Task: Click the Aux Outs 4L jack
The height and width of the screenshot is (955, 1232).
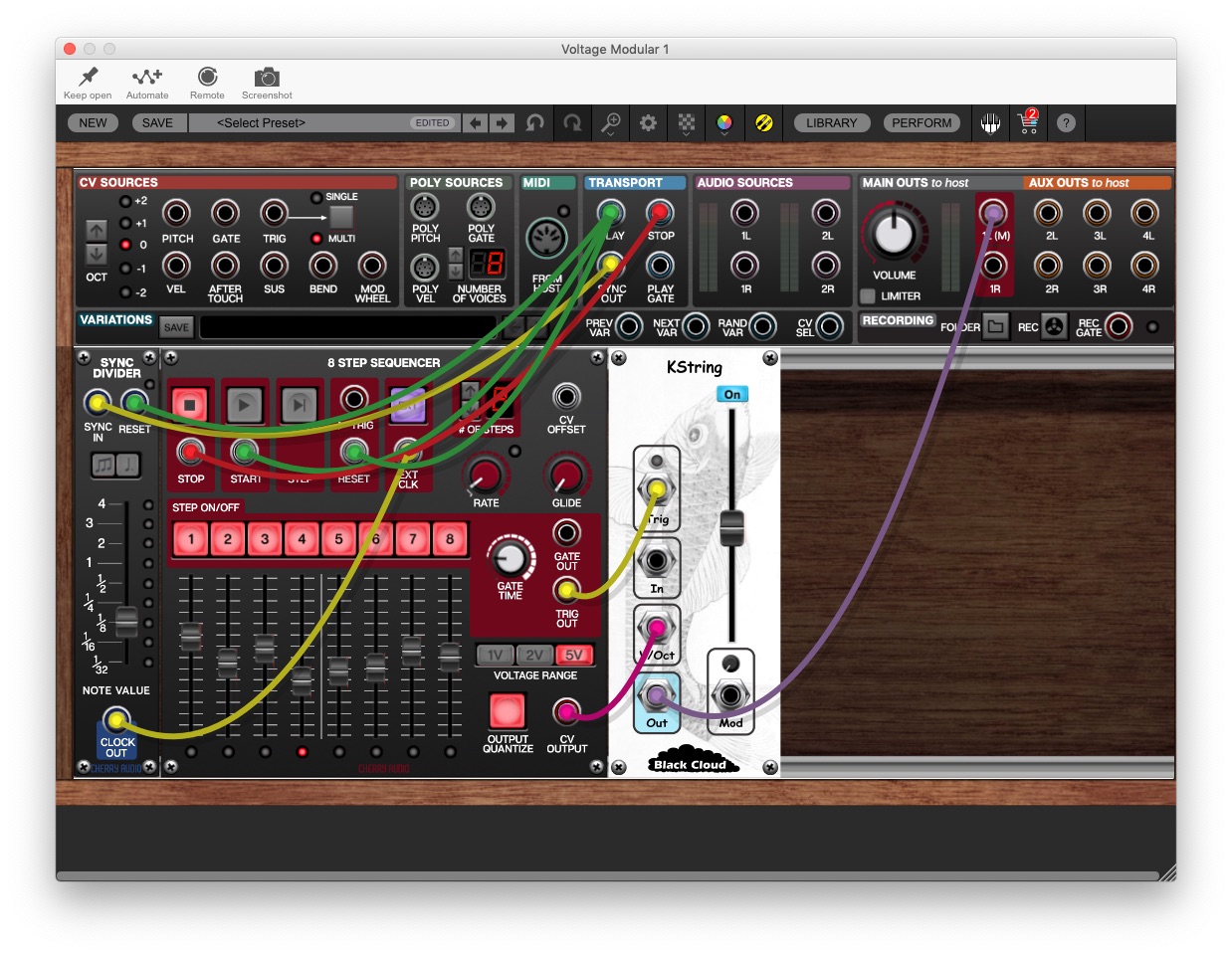Action: coord(1144,212)
